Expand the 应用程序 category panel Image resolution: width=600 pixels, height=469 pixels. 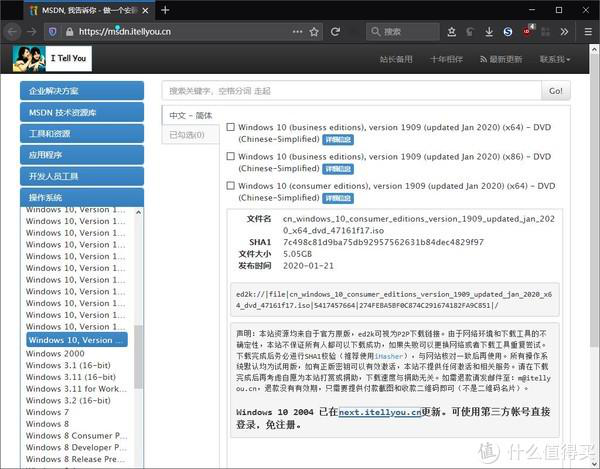(82, 155)
